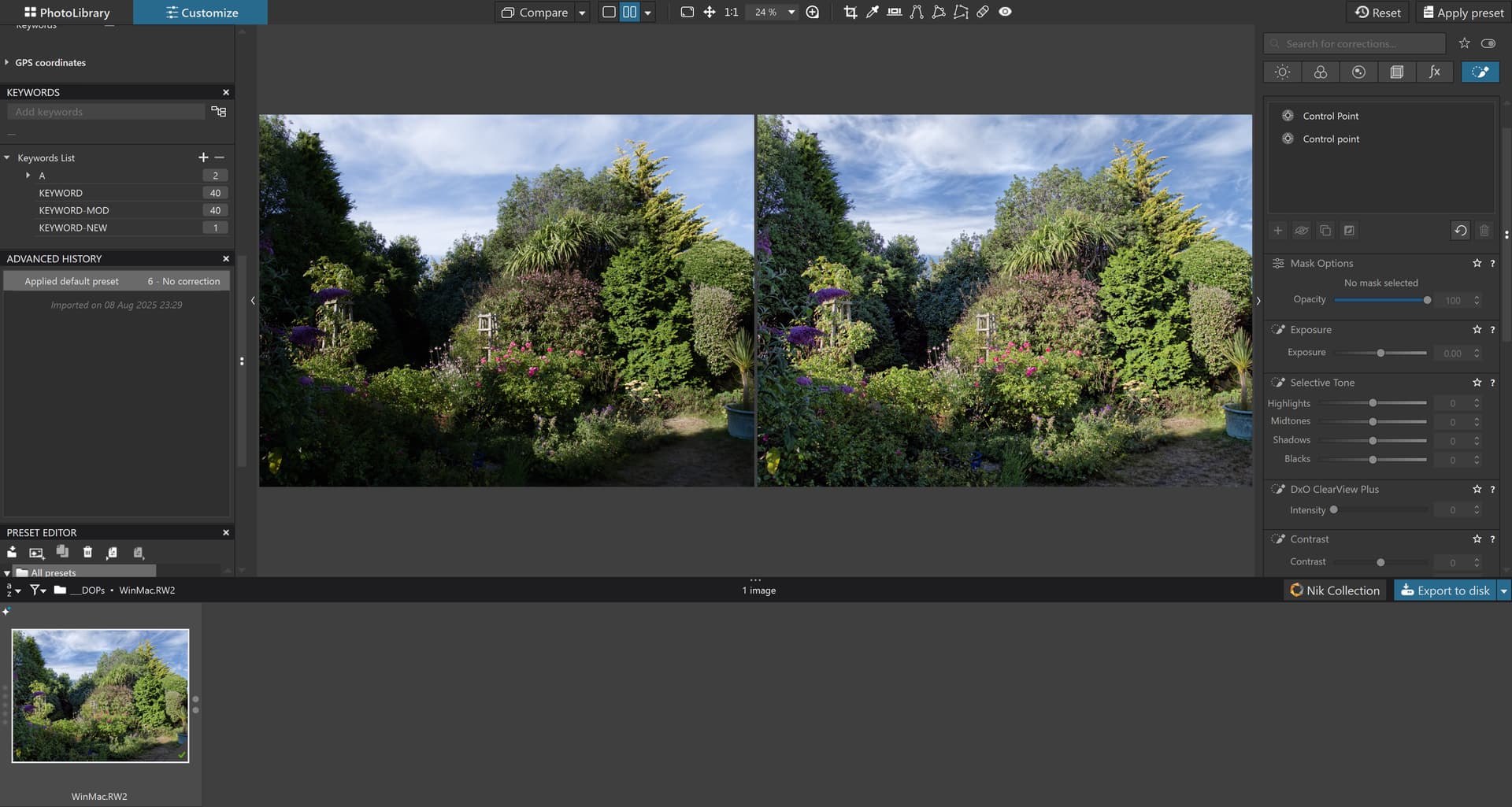The height and width of the screenshot is (807, 1512).
Task: Open the fx Effects corrections group
Action: (1434, 72)
